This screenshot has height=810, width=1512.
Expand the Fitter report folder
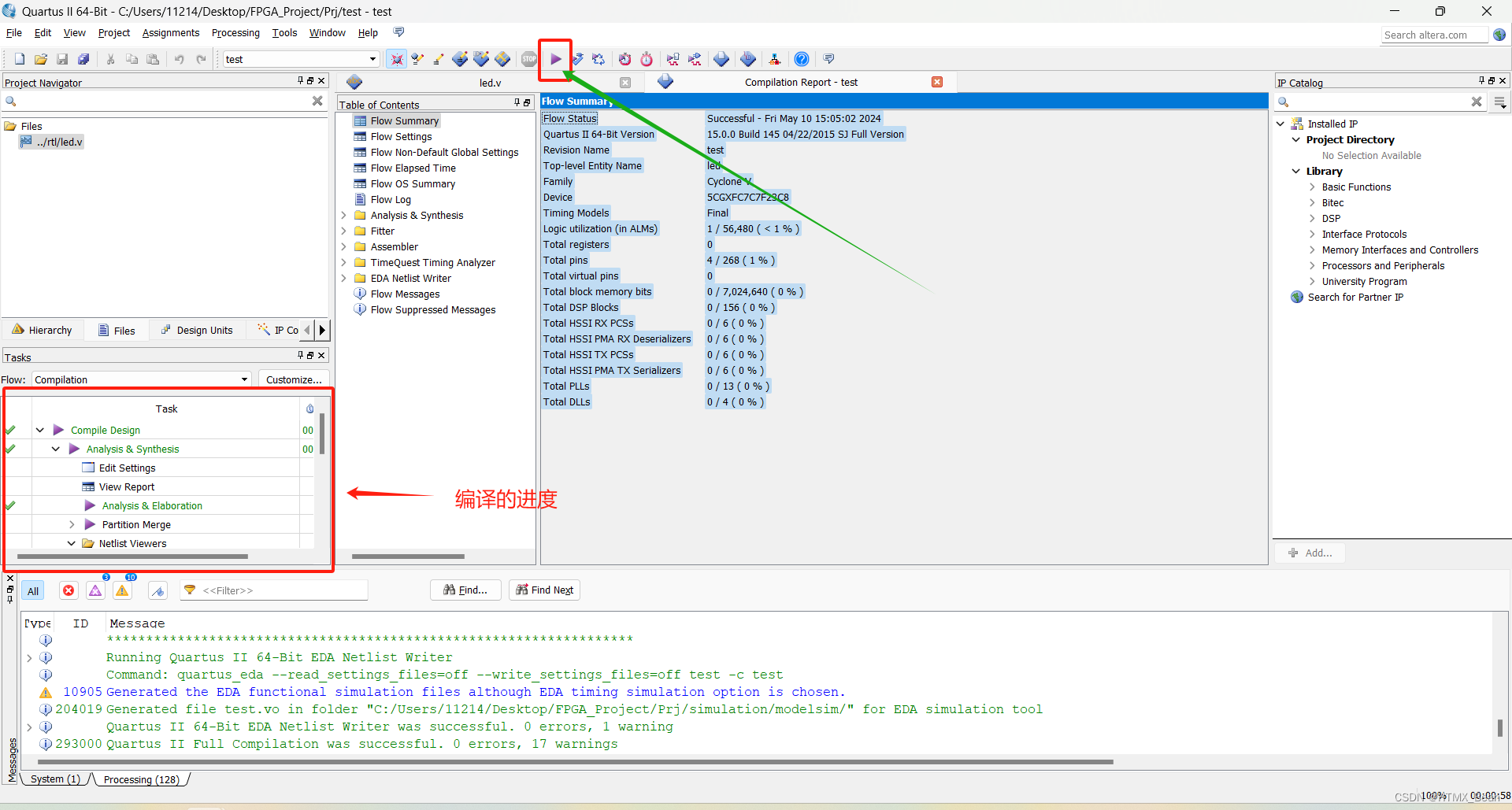point(344,231)
